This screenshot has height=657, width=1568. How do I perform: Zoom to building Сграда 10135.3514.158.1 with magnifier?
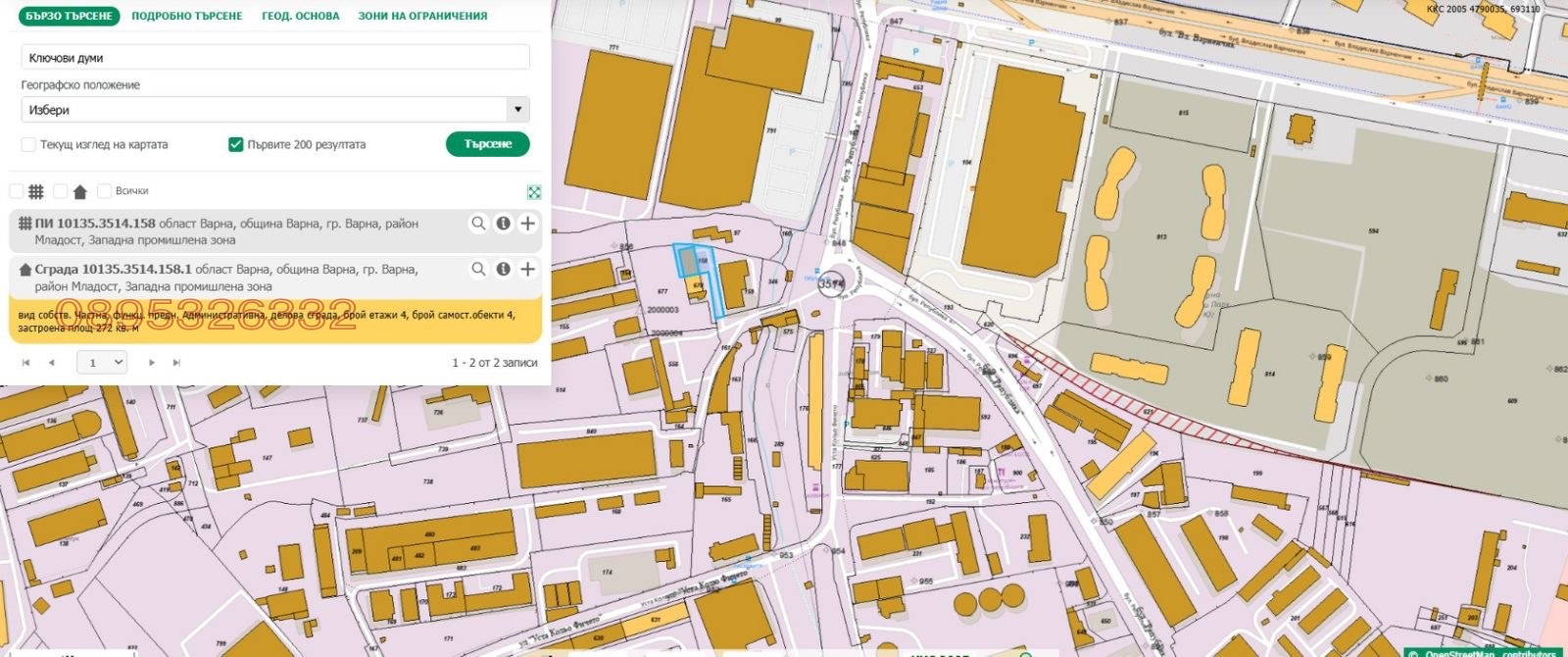click(x=478, y=269)
